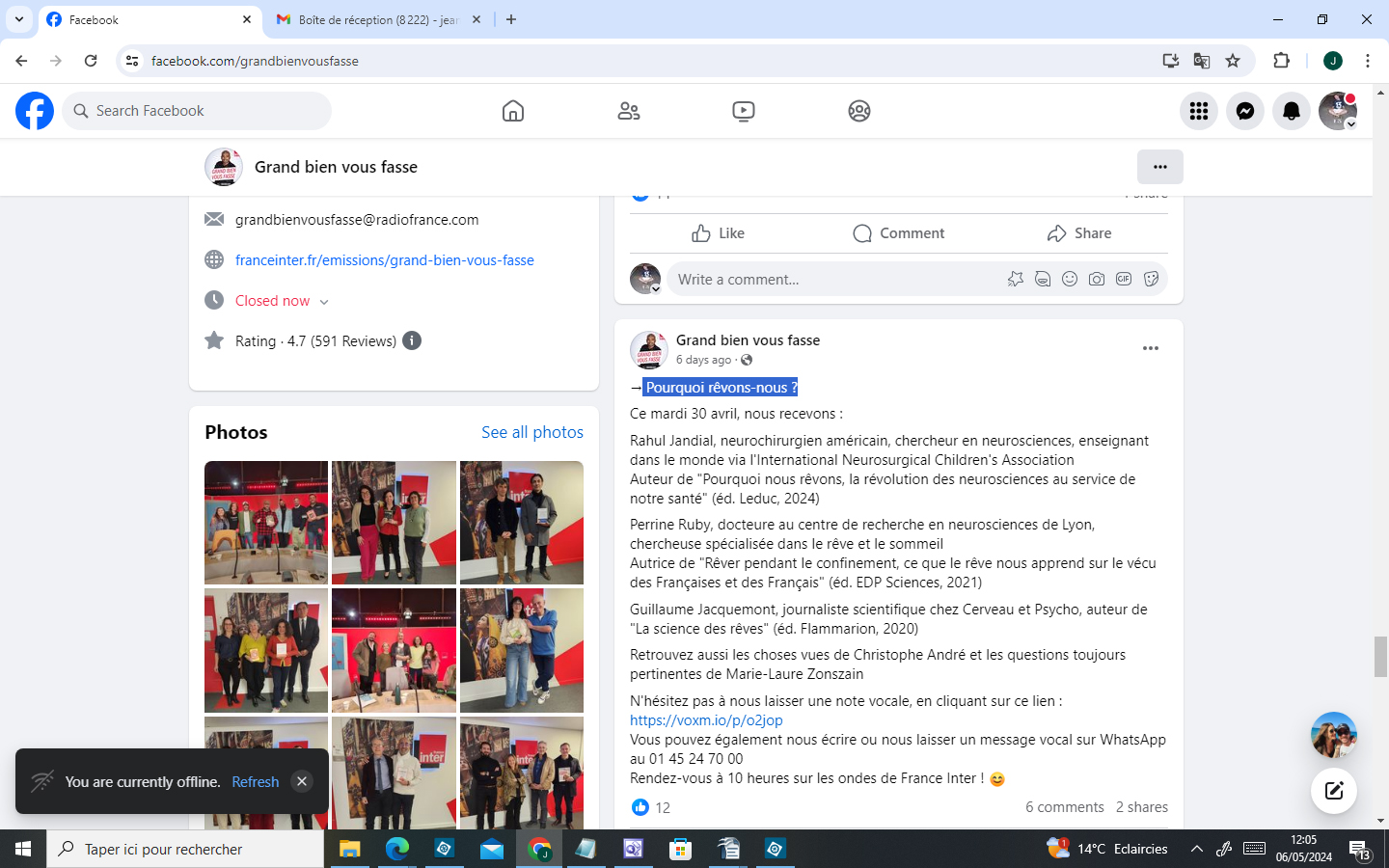The image size is (1389, 868).
Task: Click the Search Facebook field
Action: (197, 111)
